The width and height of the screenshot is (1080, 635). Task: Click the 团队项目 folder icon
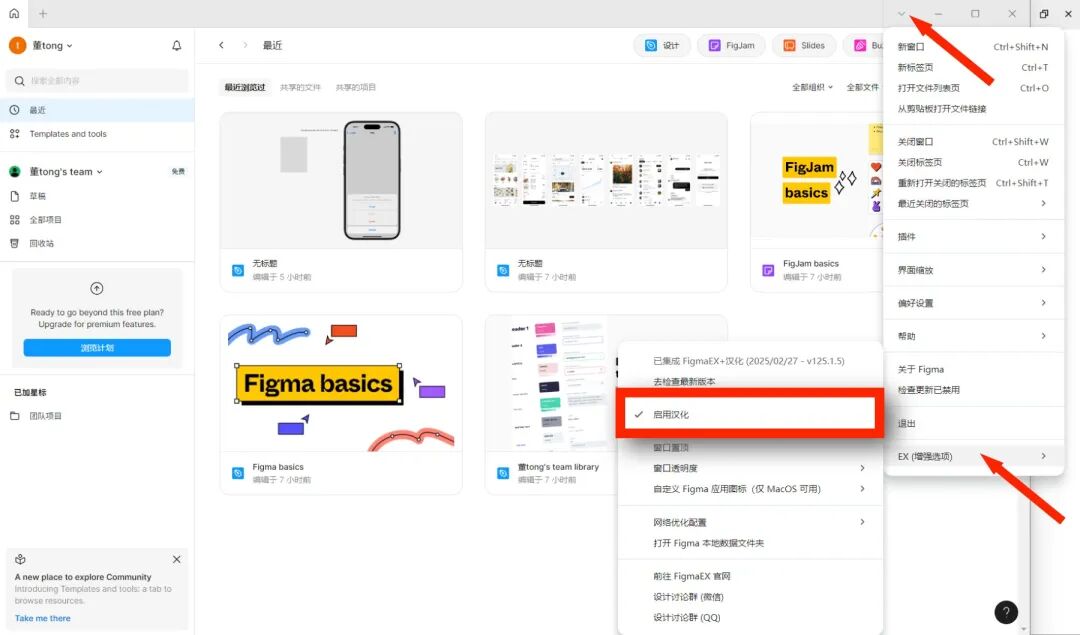pyautogui.click(x=14, y=416)
